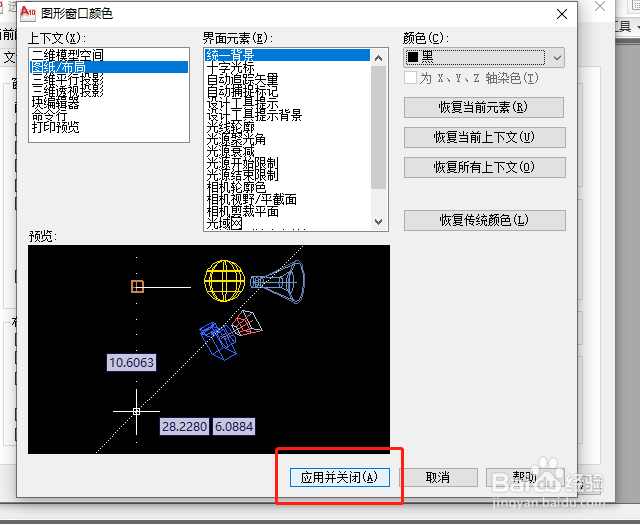Select 光源聚光角 interface element

[x=287, y=139]
